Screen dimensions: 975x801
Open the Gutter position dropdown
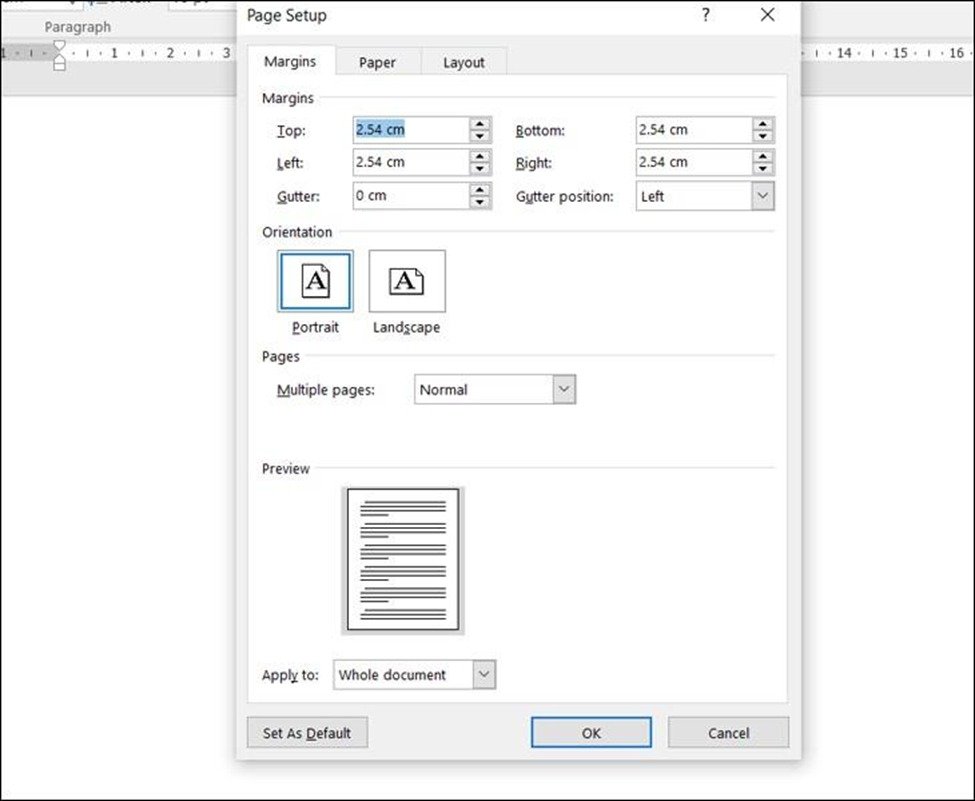pos(763,197)
